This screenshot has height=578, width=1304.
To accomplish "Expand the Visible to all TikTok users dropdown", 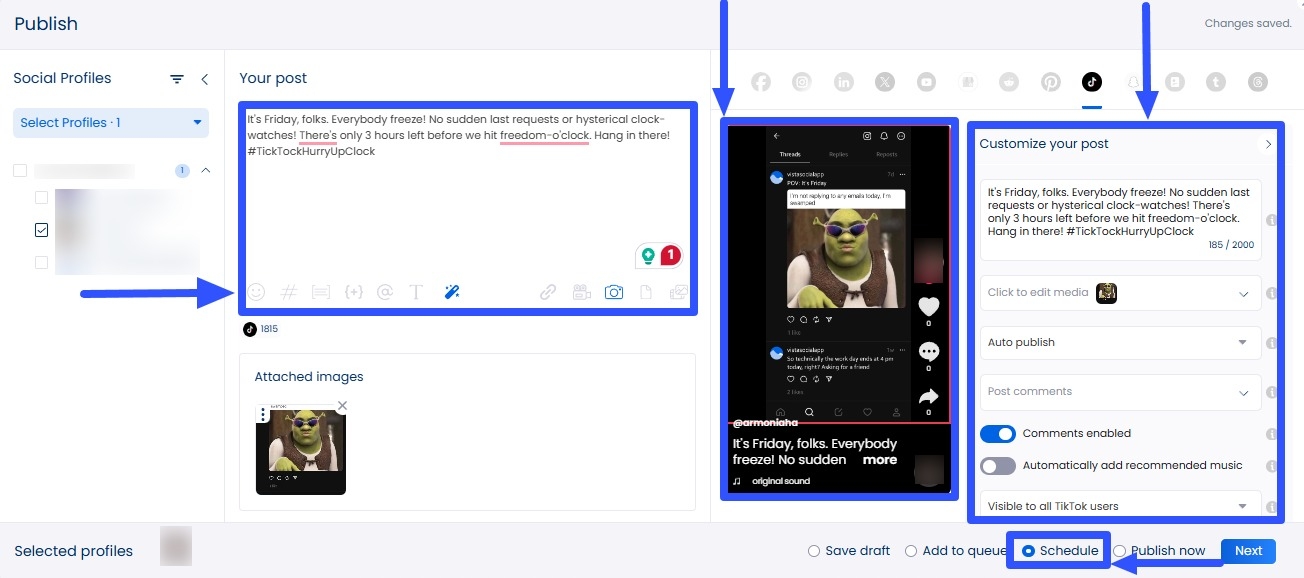I will (1119, 505).
